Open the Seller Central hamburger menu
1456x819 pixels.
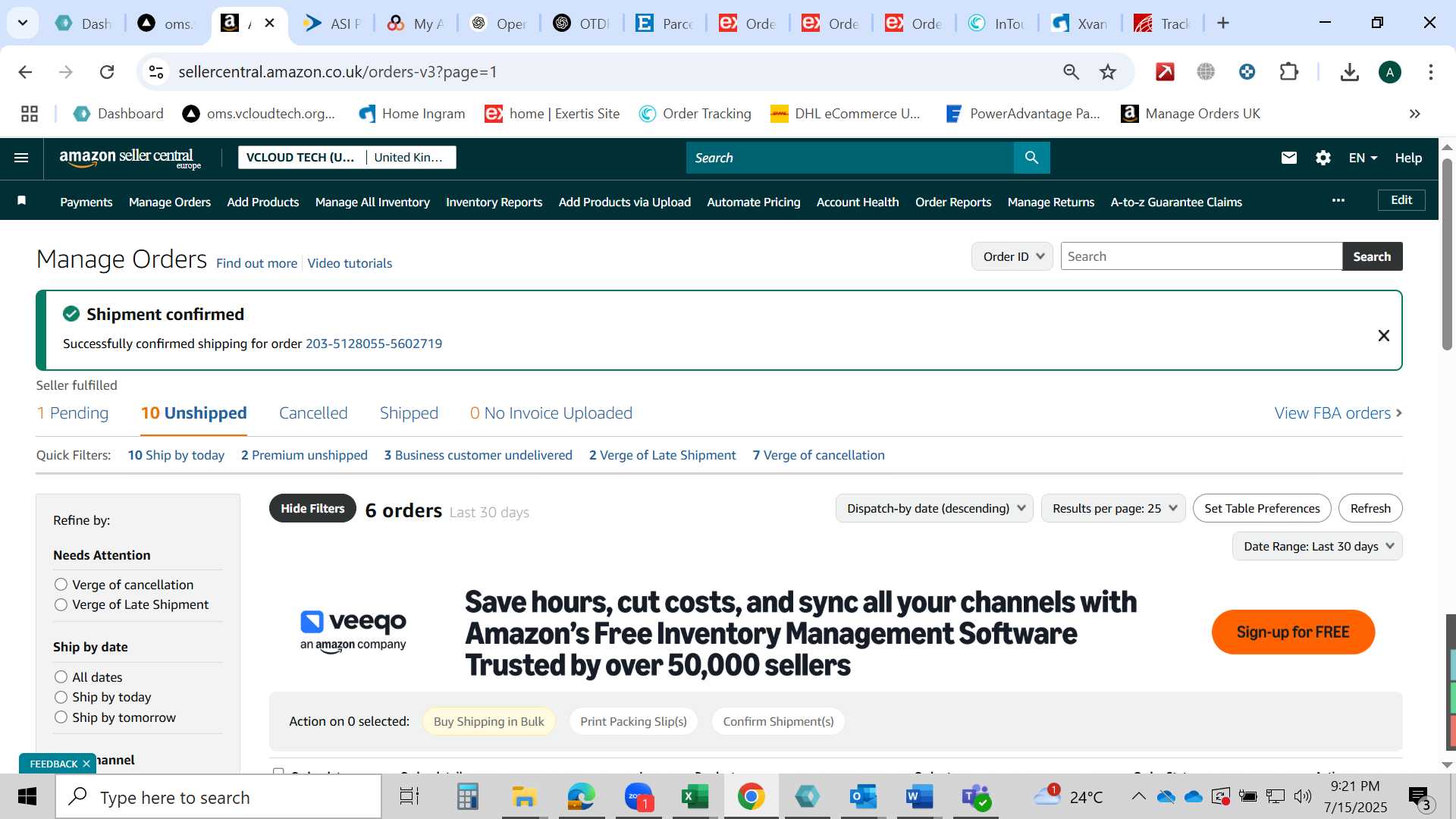(21, 158)
